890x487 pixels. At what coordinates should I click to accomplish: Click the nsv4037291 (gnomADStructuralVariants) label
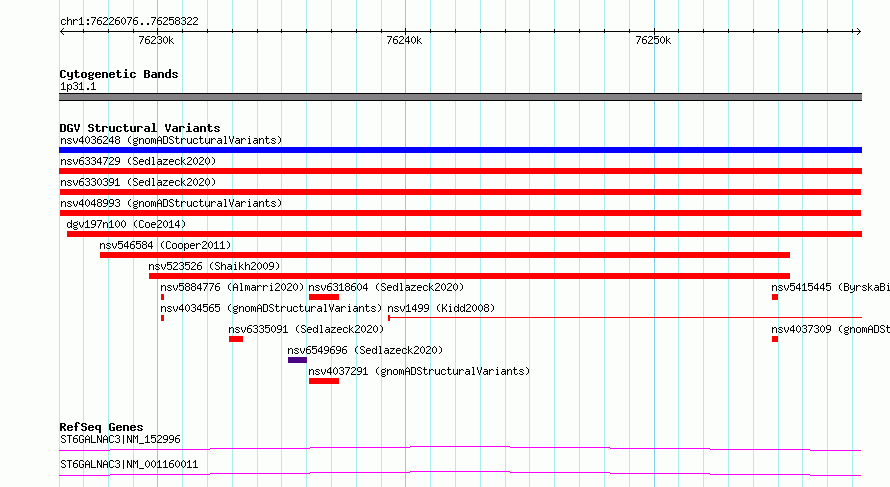pos(419,371)
